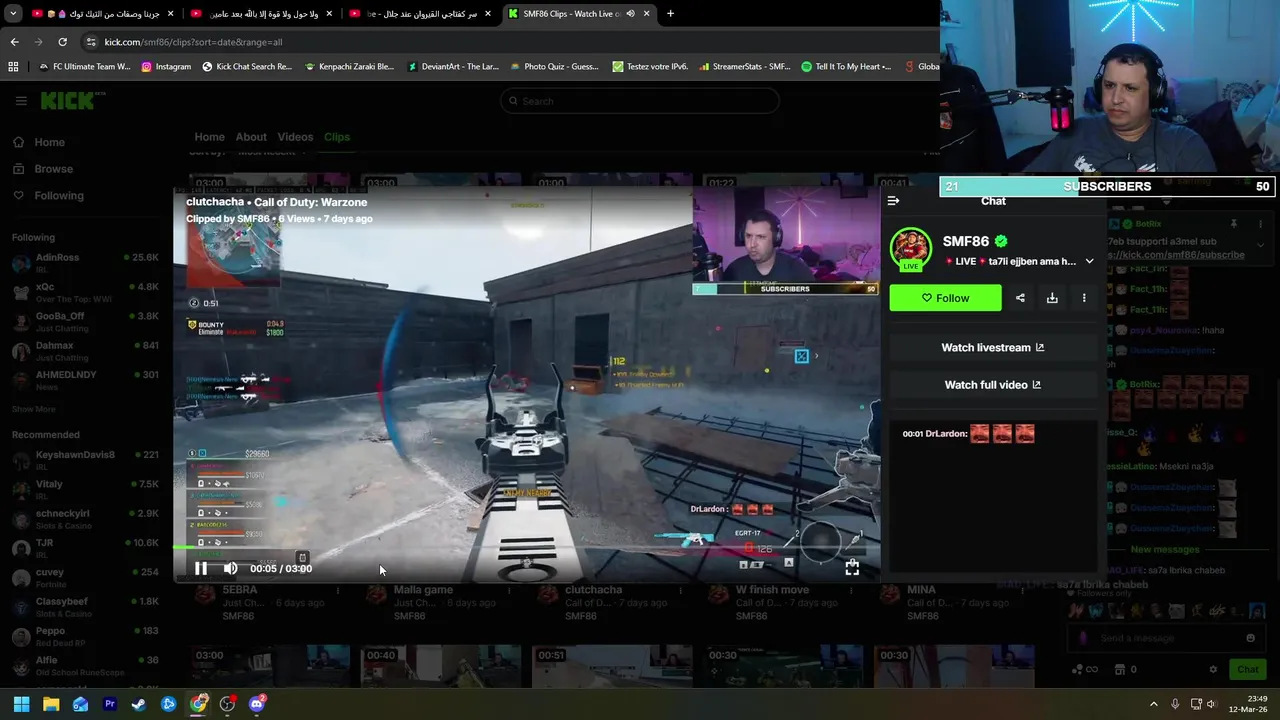Open cuvey in the Recommended list

85,578
